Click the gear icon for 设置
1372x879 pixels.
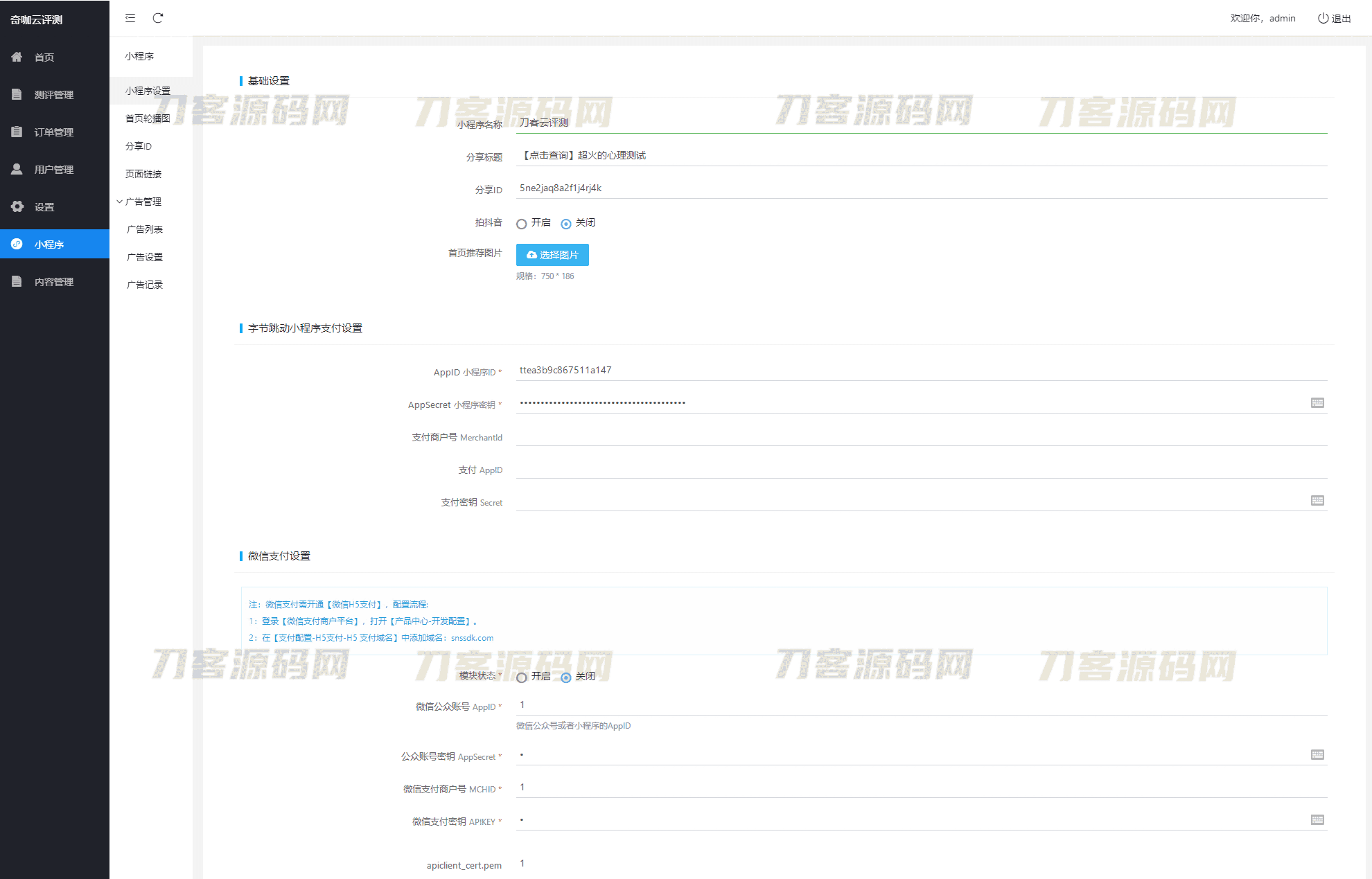pyautogui.click(x=17, y=206)
